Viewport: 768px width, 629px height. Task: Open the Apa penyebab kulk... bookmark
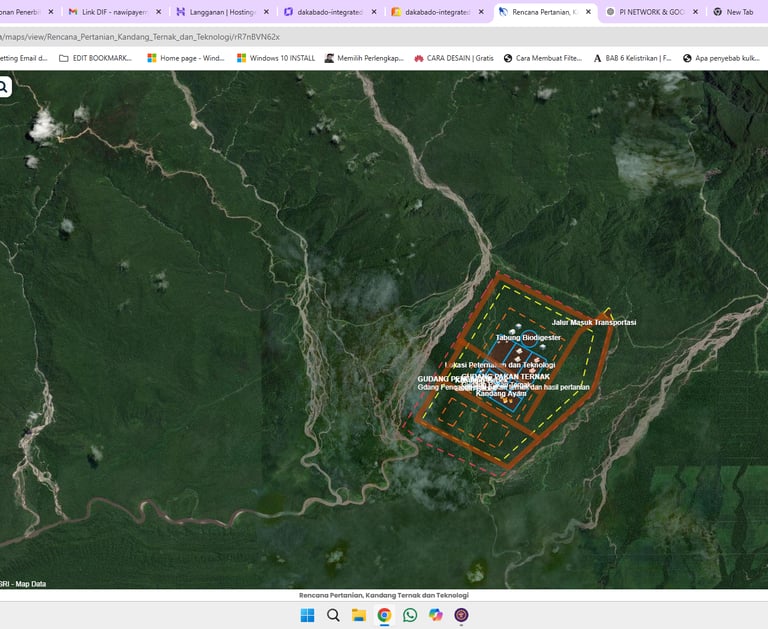tap(721, 58)
